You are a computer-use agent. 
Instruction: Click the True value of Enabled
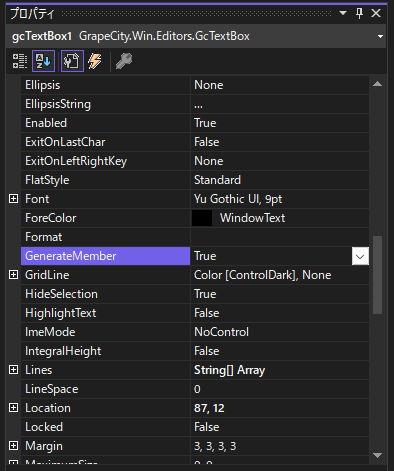[x=205, y=123]
